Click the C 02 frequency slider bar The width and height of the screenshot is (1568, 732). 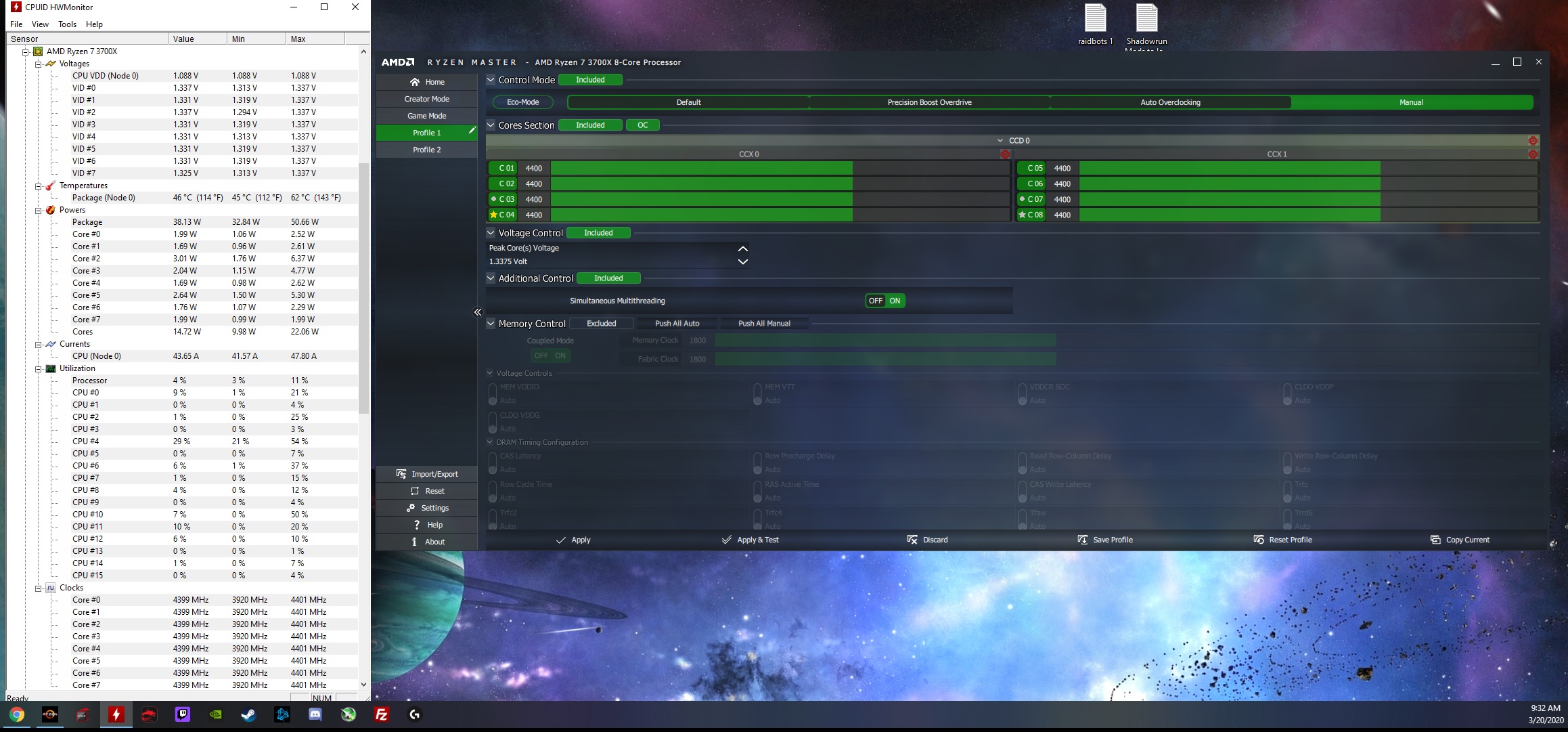point(780,184)
